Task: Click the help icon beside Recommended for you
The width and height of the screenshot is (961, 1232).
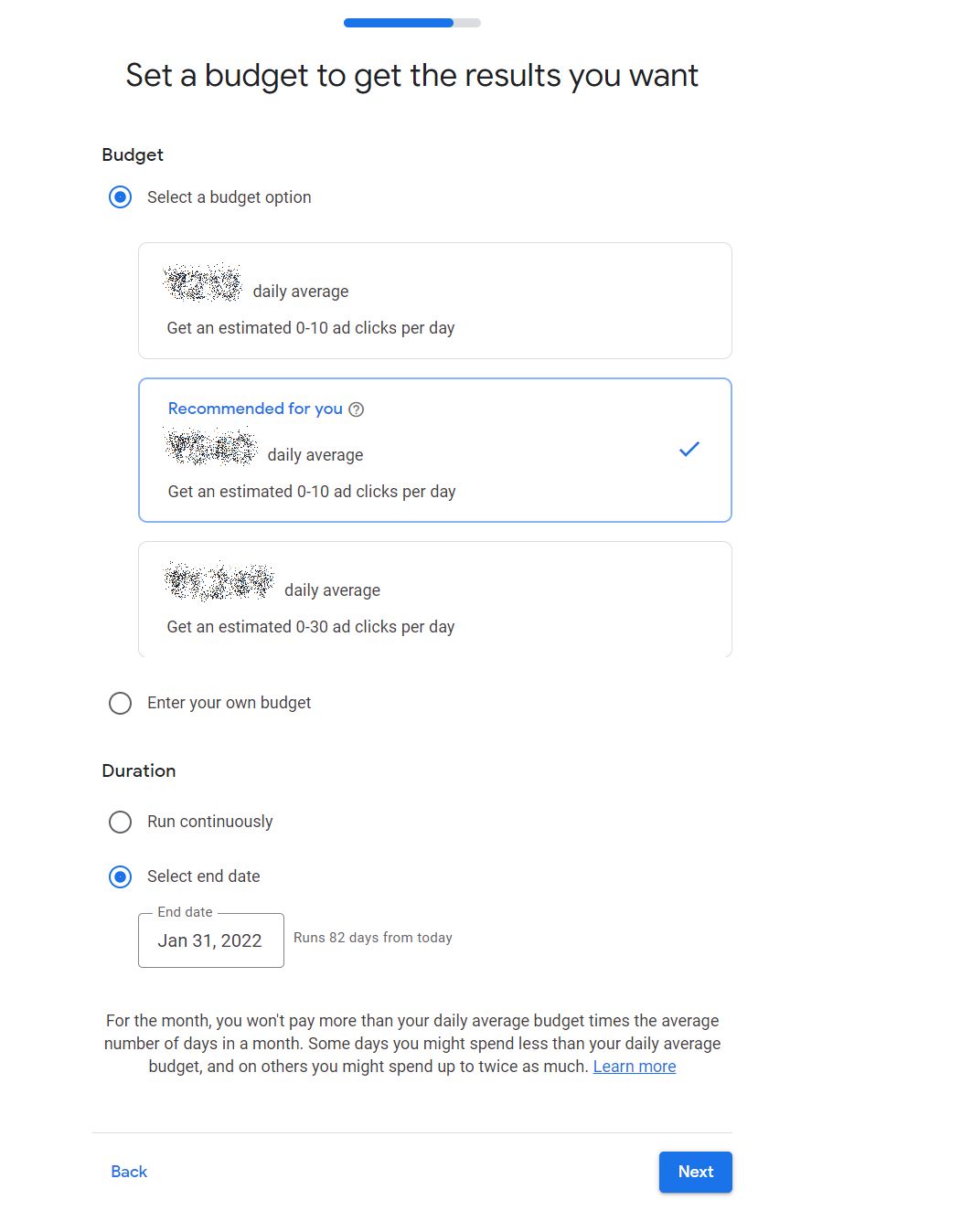Action: click(x=357, y=409)
